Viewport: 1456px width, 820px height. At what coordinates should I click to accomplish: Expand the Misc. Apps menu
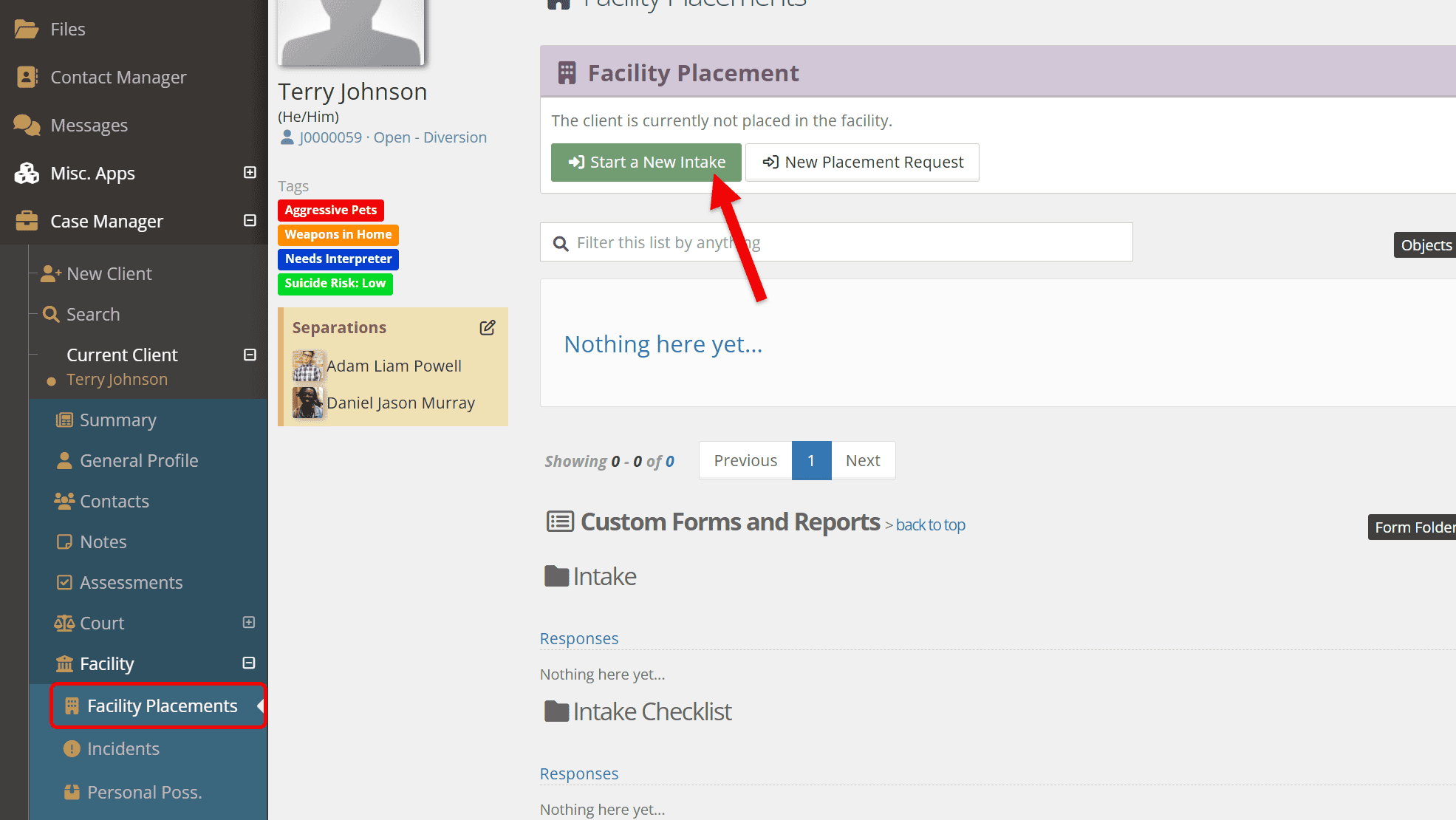(x=250, y=172)
